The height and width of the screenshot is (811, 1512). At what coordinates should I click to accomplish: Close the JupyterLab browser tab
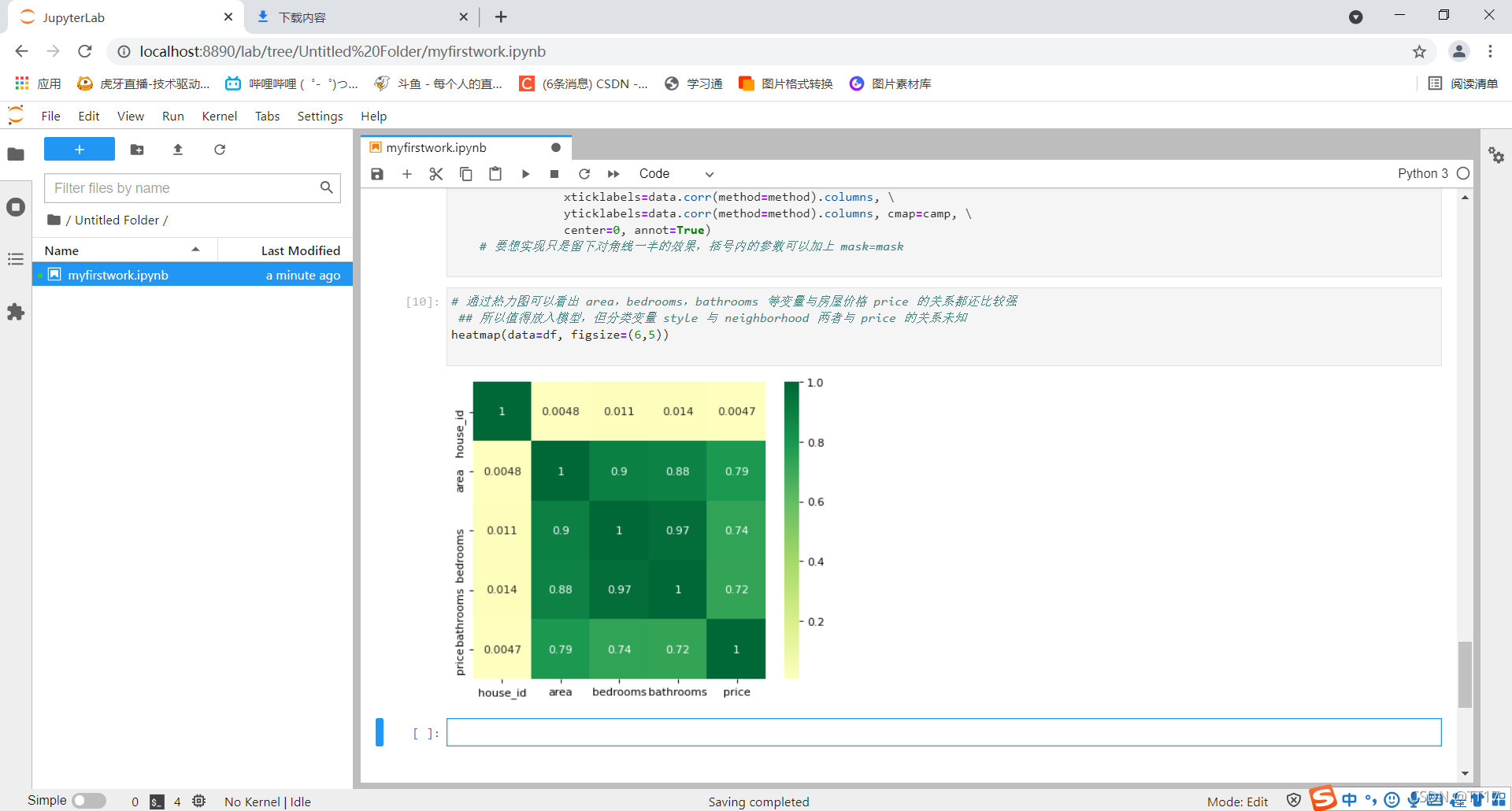(x=228, y=17)
